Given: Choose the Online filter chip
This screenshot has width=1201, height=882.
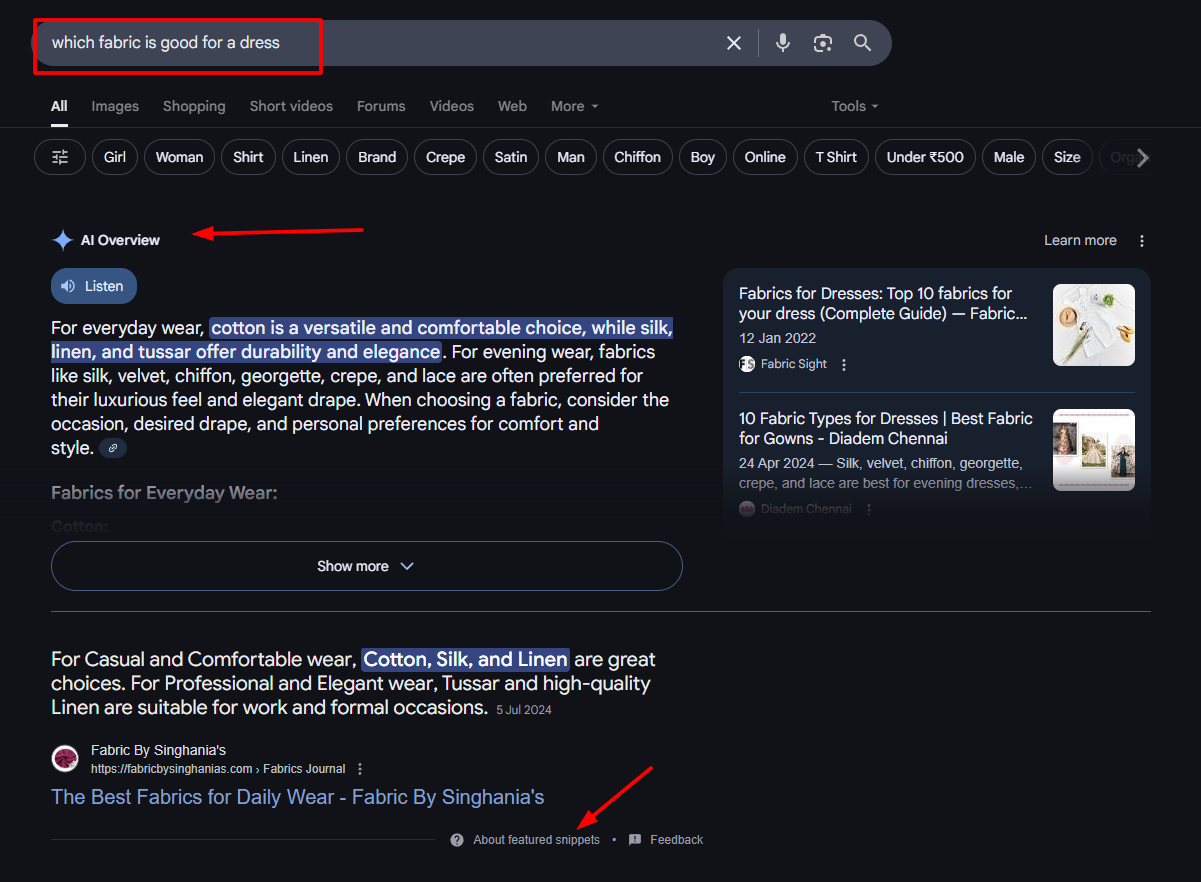Looking at the screenshot, I should click(x=765, y=157).
